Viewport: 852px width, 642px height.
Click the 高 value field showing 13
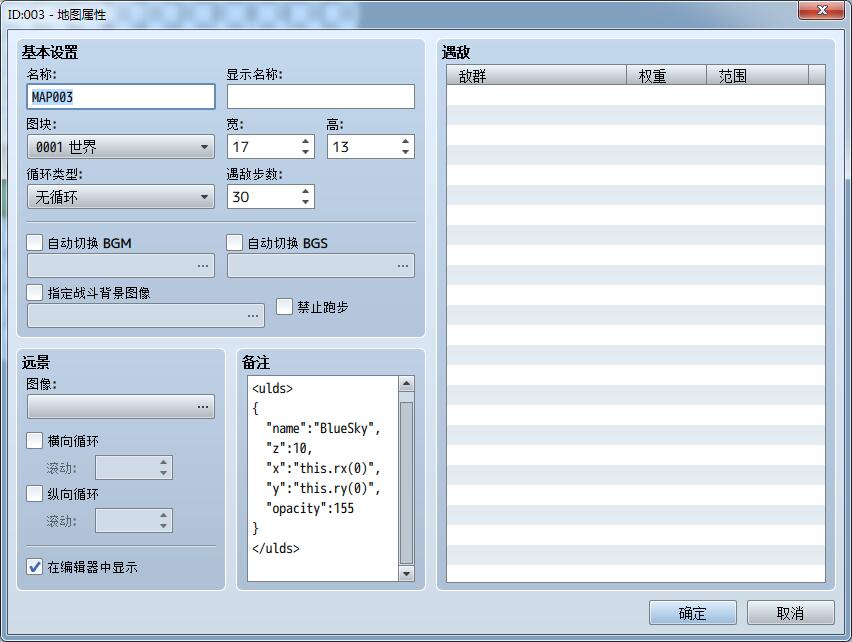click(364, 147)
